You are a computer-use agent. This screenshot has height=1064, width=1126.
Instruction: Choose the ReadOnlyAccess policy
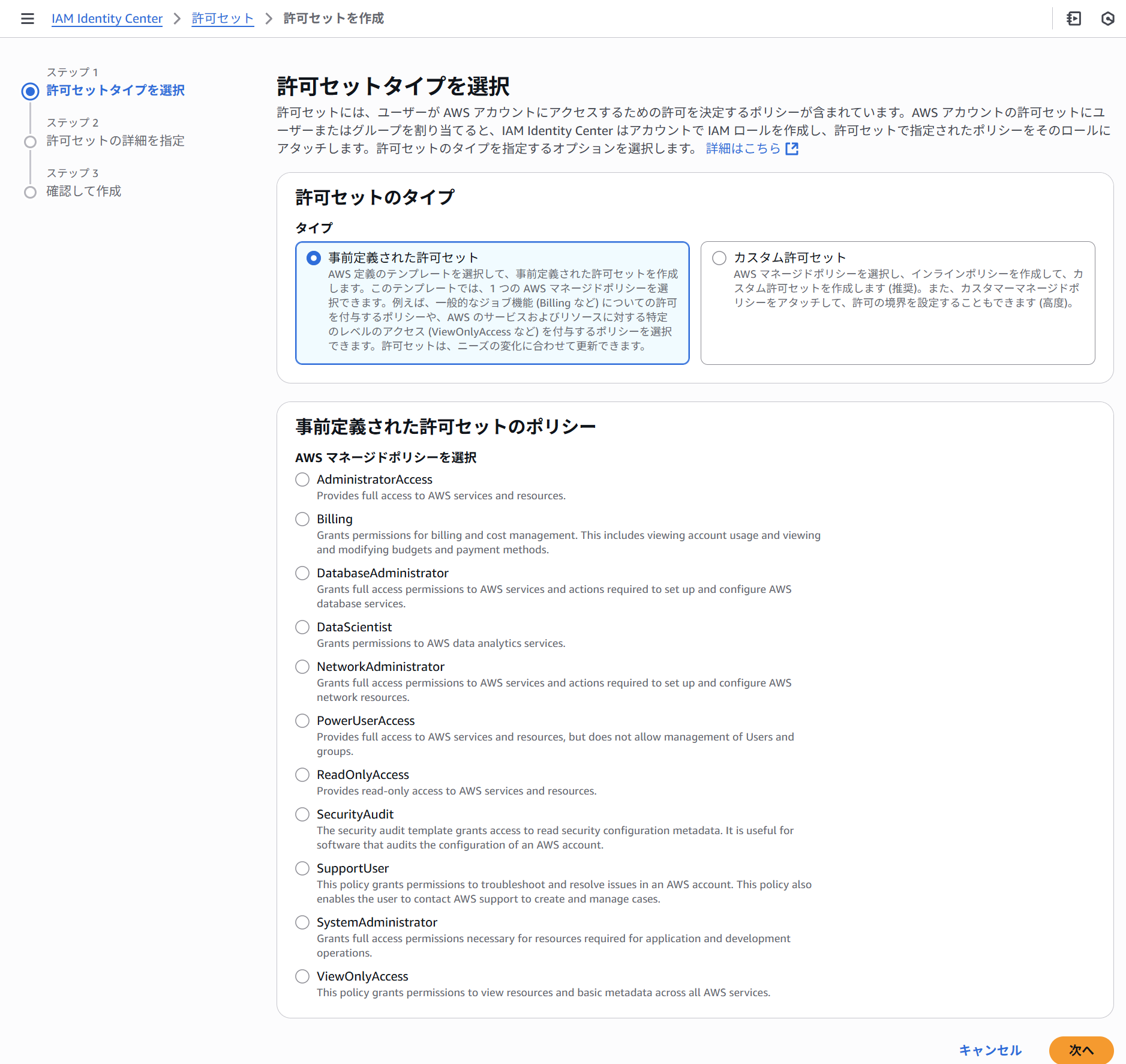[x=302, y=775]
